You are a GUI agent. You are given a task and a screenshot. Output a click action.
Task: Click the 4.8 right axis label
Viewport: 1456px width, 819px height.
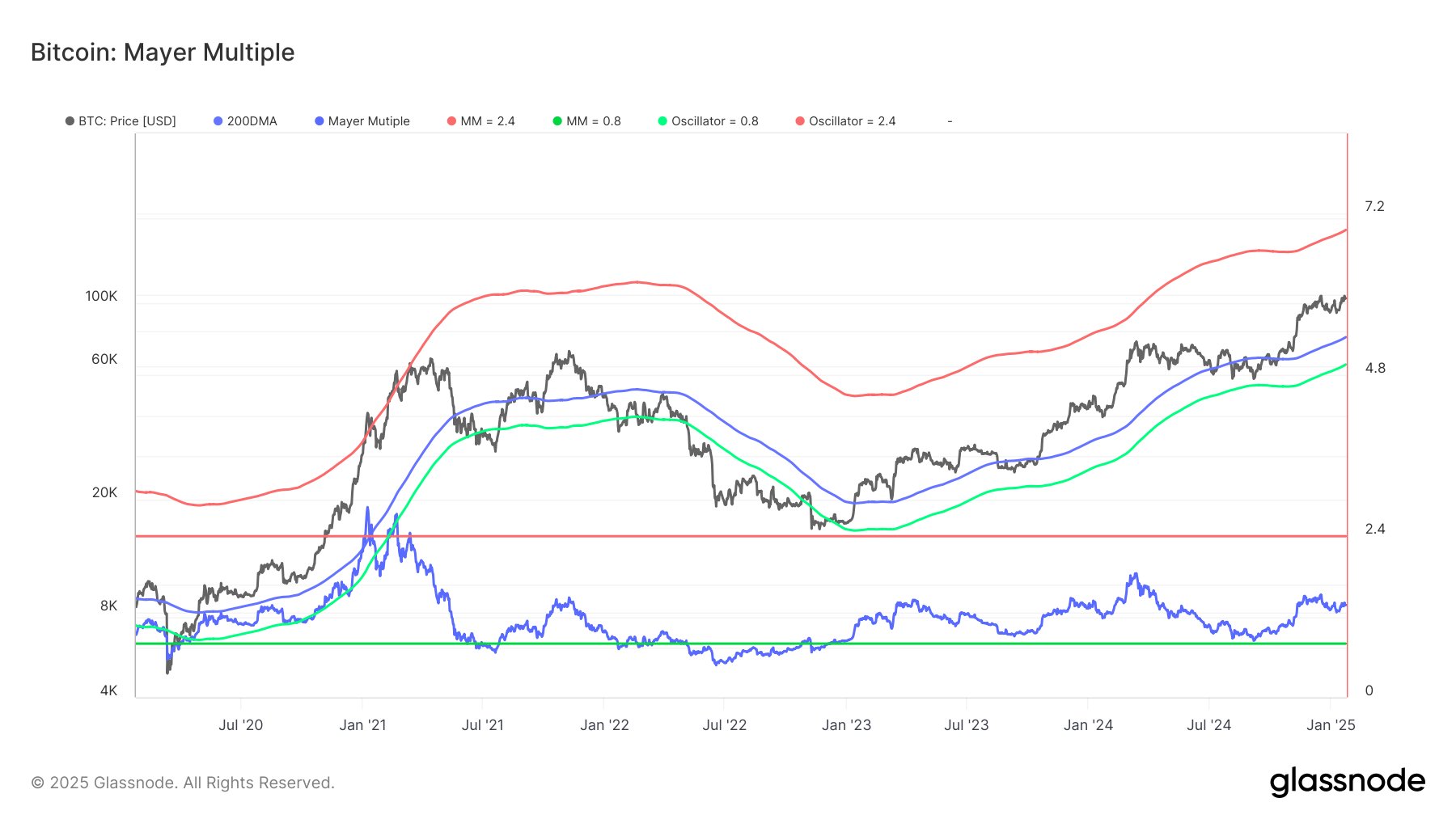(1374, 369)
